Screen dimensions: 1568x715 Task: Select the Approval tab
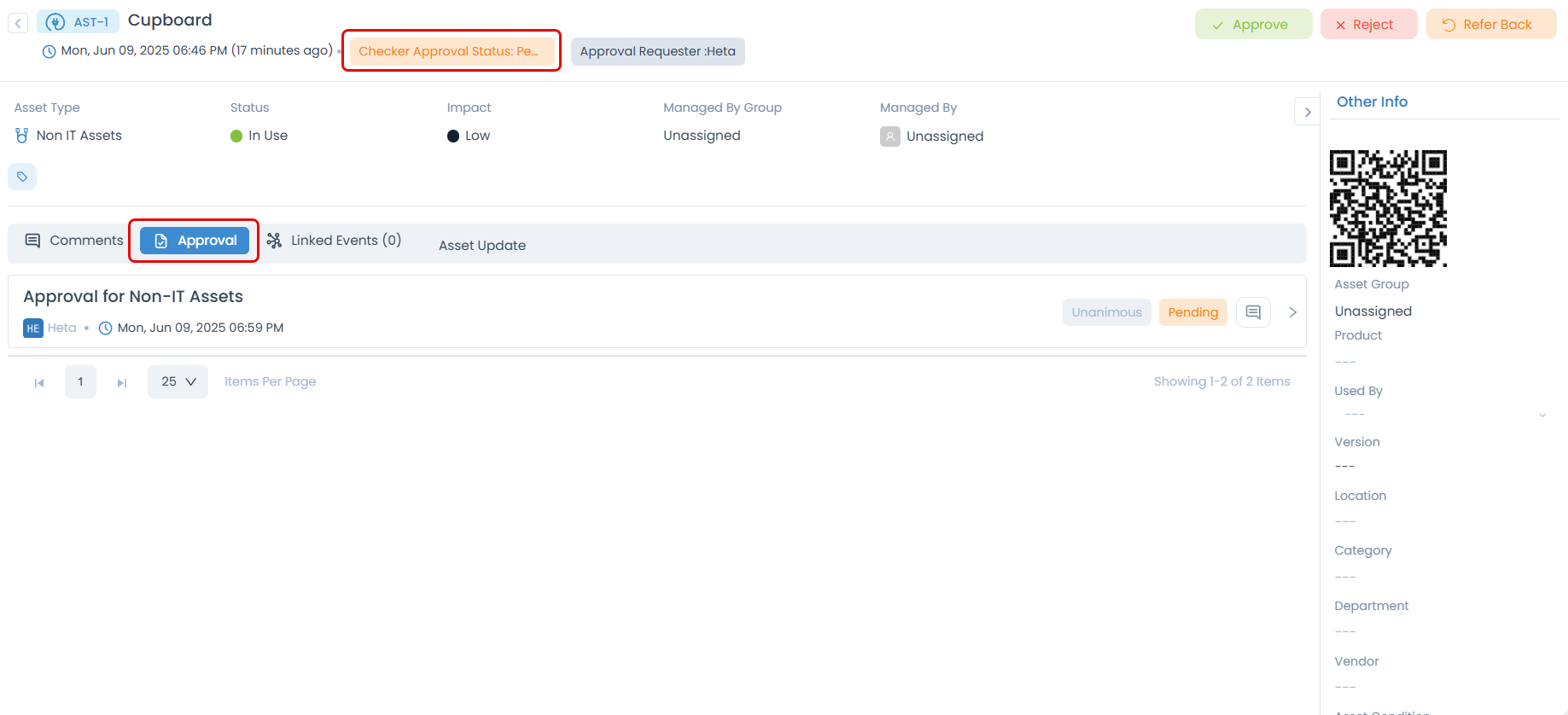(x=195, y=241)
